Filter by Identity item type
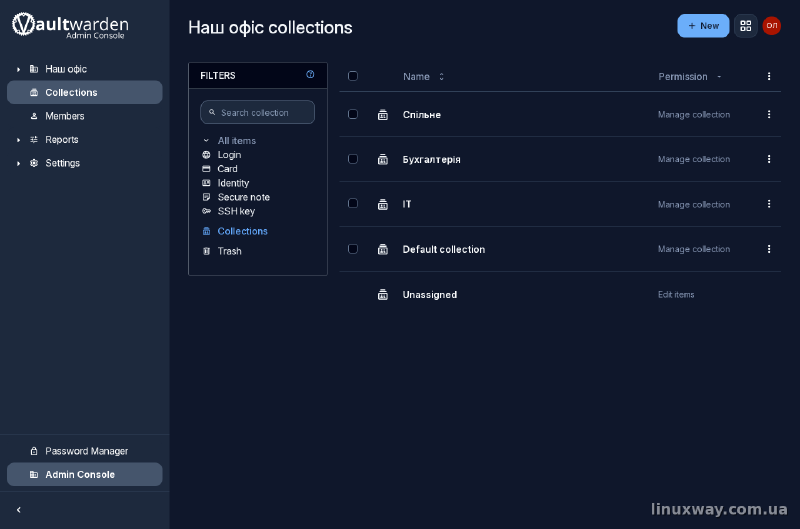This screenshot has height=529, width=800. (x=233, y=183)
